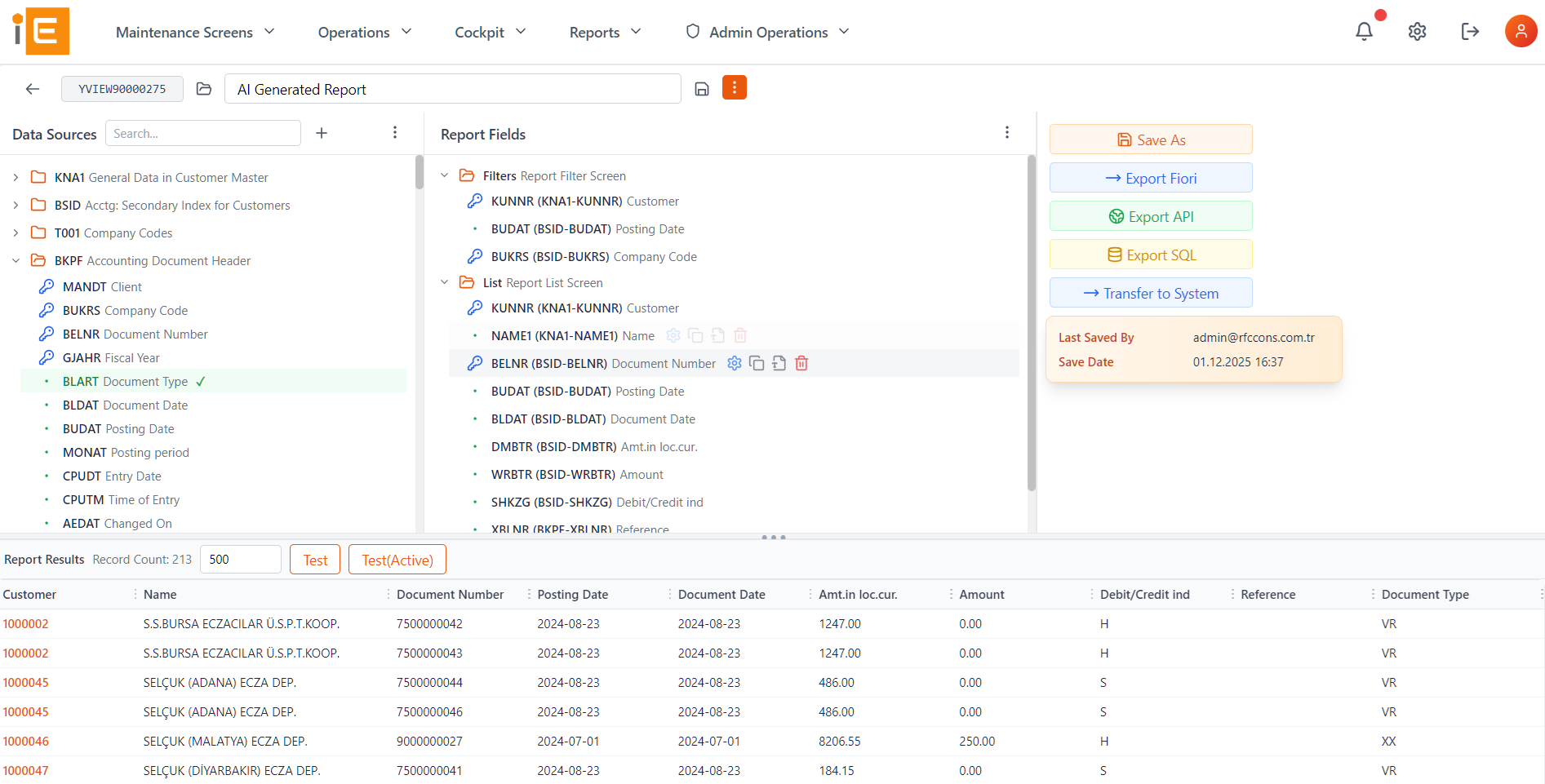Duplicate the BELNR field using copy icon
1545x784 pixels.
click(757, 363)
